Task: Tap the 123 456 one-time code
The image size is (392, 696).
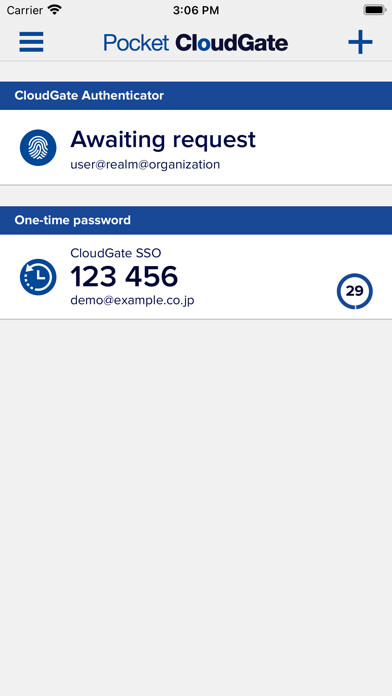Action: coord(124,277)
